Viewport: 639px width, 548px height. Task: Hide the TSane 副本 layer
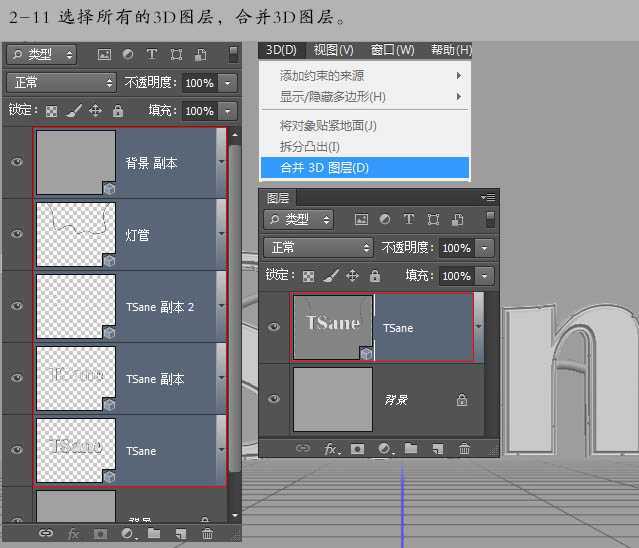click(17, 378)
